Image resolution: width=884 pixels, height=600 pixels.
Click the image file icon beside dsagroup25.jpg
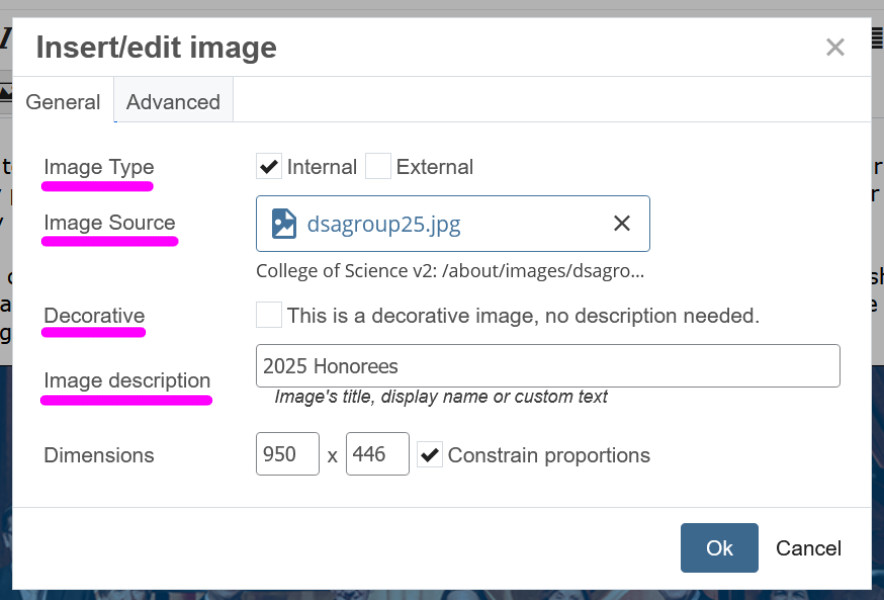coord(285,223)
